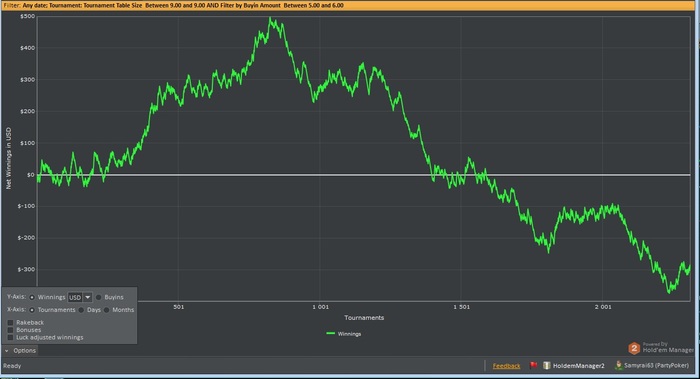This screenshot has height=379, width=700.
Task: Click the $0 y-axis label
Action: tap(30, 175)
